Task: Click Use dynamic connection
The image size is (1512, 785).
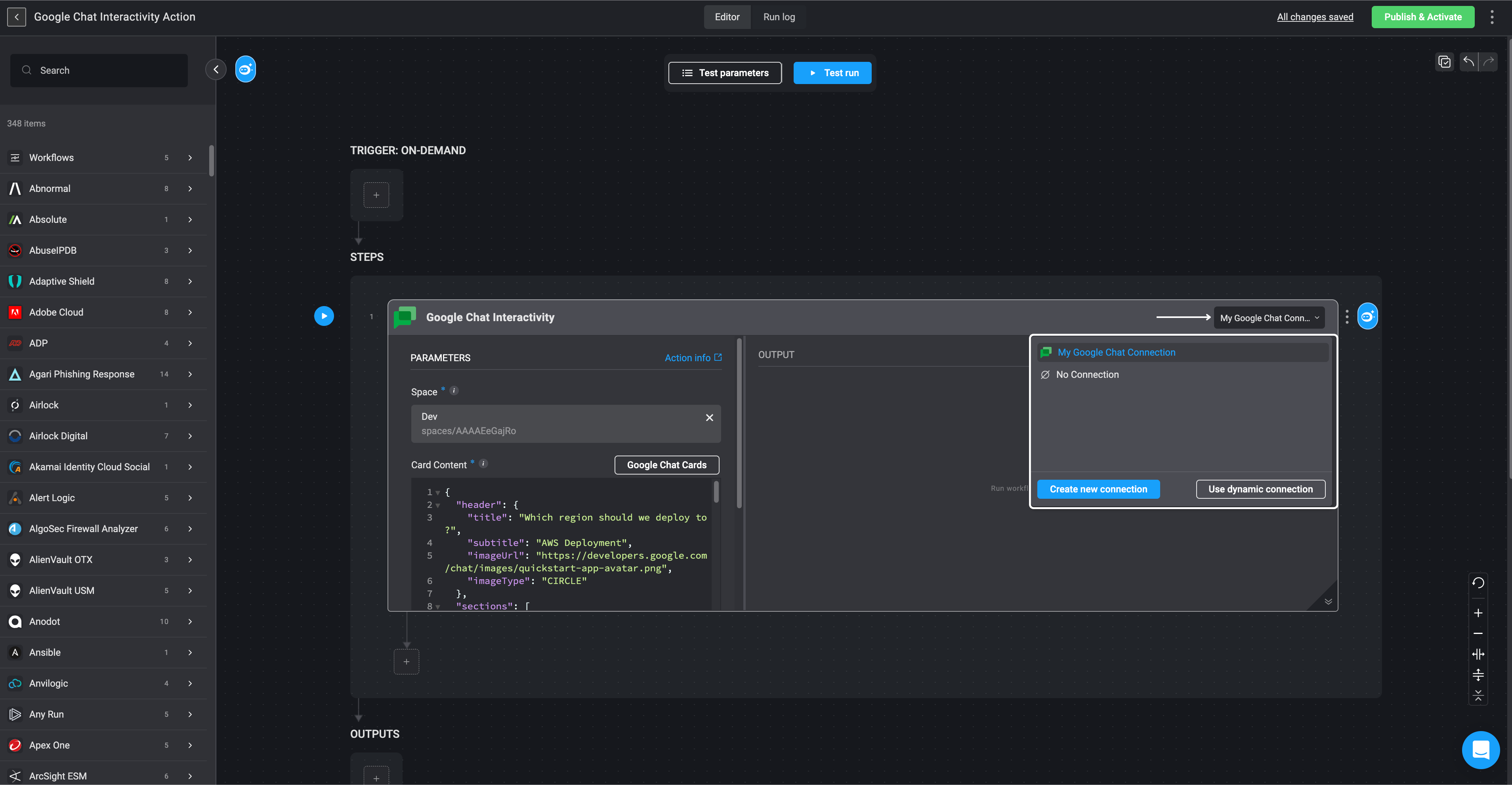Action: point(1260,489)
